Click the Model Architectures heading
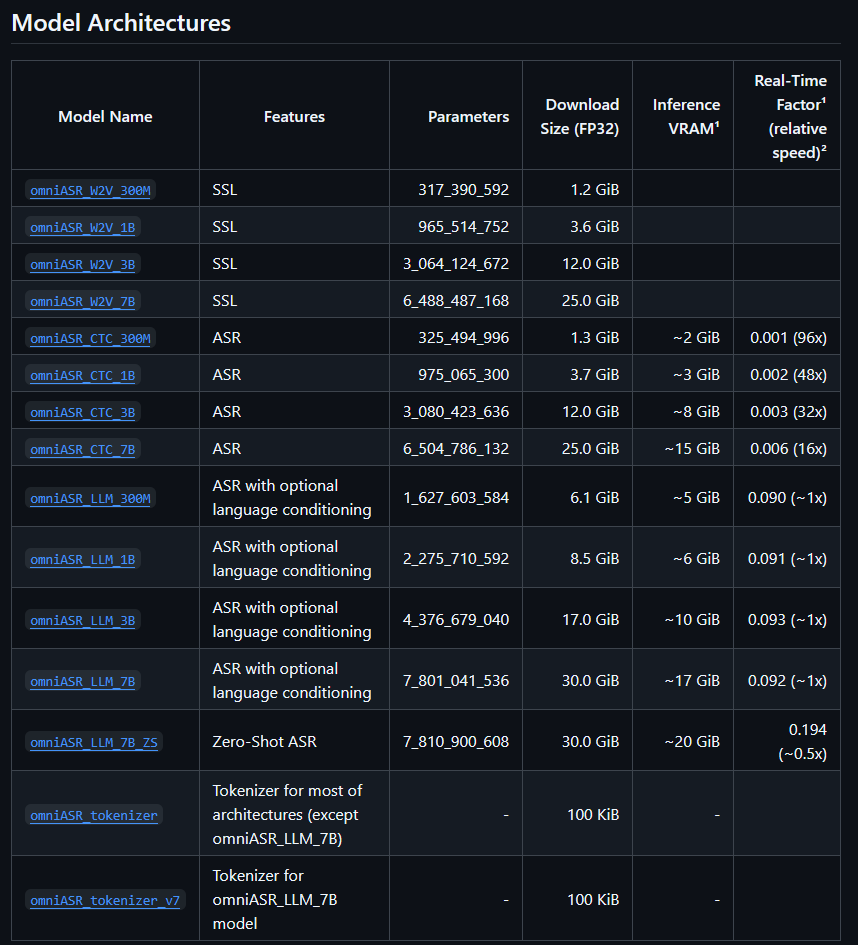Viewport: 858px width, 945px height. pos(121,23)
